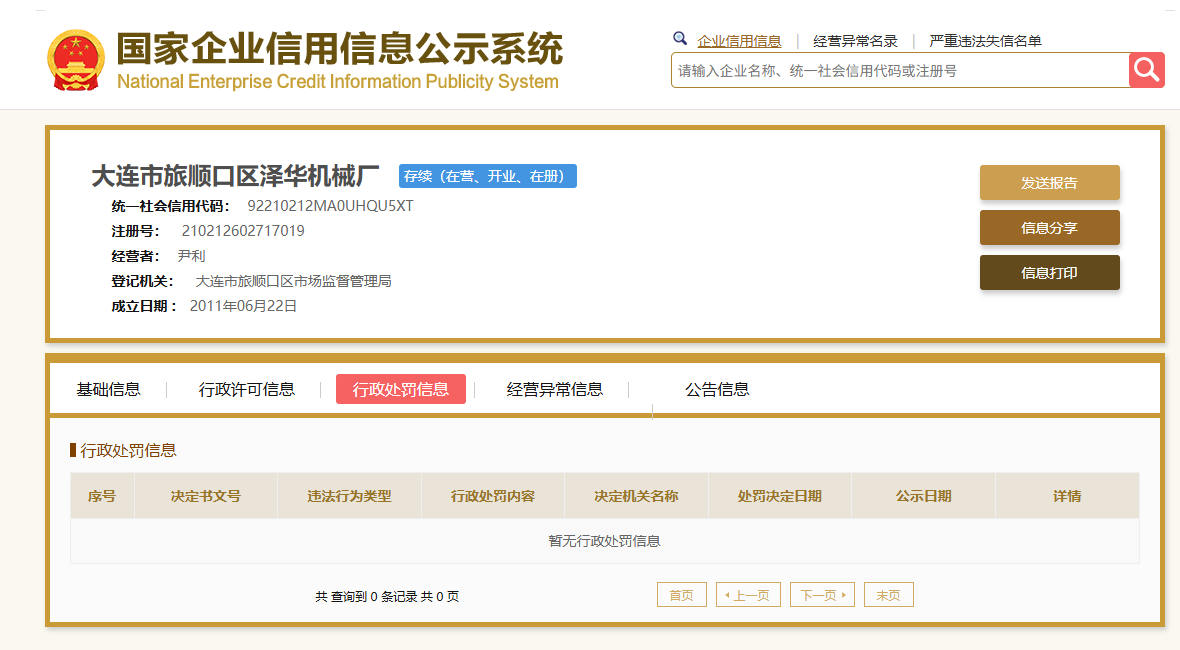Click the 国家企业信用信息公示系统 site title
The width and height of the screenshot is (1180, 650).
click(x=339, y=49)
